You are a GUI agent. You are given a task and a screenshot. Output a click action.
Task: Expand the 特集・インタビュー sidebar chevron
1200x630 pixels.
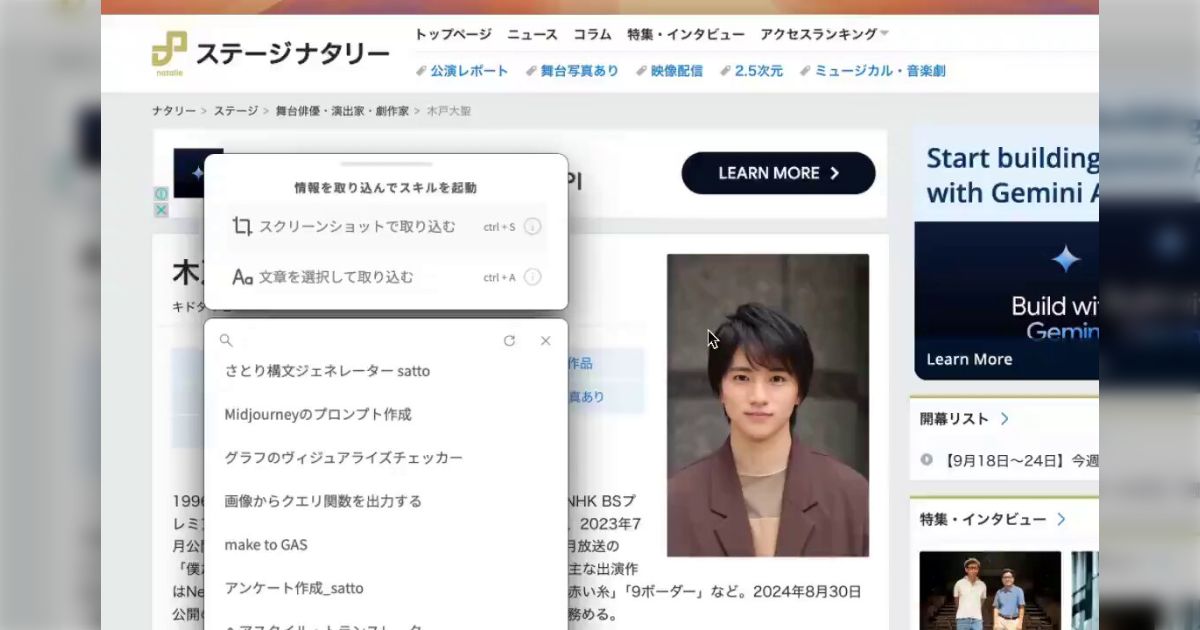coord(1062,519)
